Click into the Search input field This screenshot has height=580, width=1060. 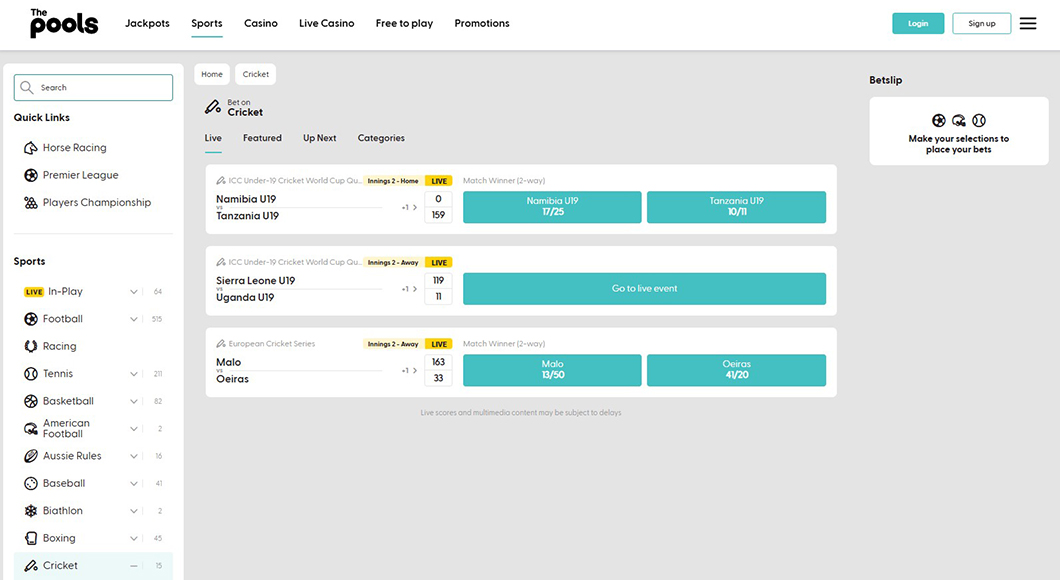pyautogui.click(x=93, y=87)
